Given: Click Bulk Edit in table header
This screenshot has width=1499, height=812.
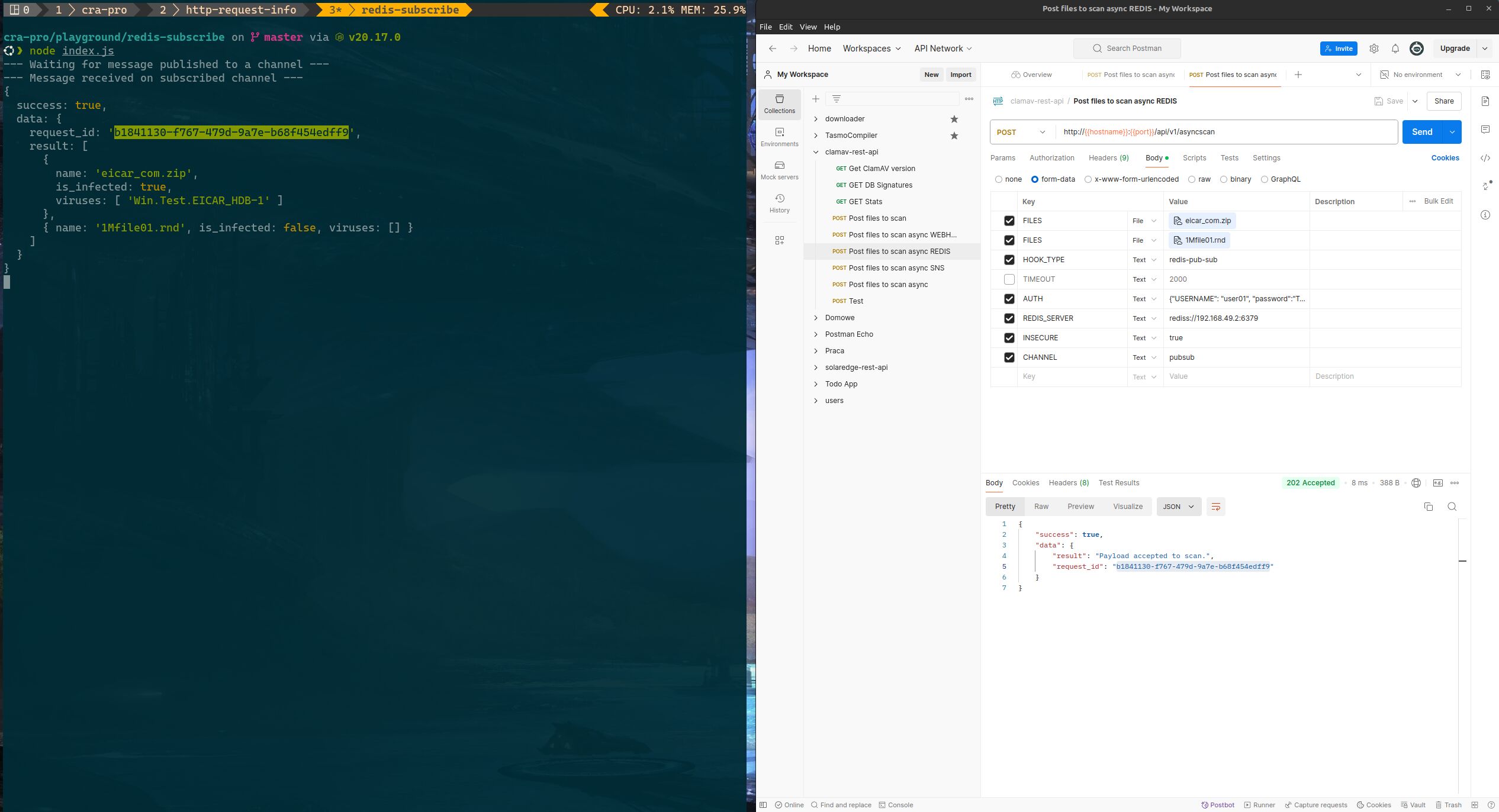Looking at the screenshot, I should click(x=1438, y=201).
